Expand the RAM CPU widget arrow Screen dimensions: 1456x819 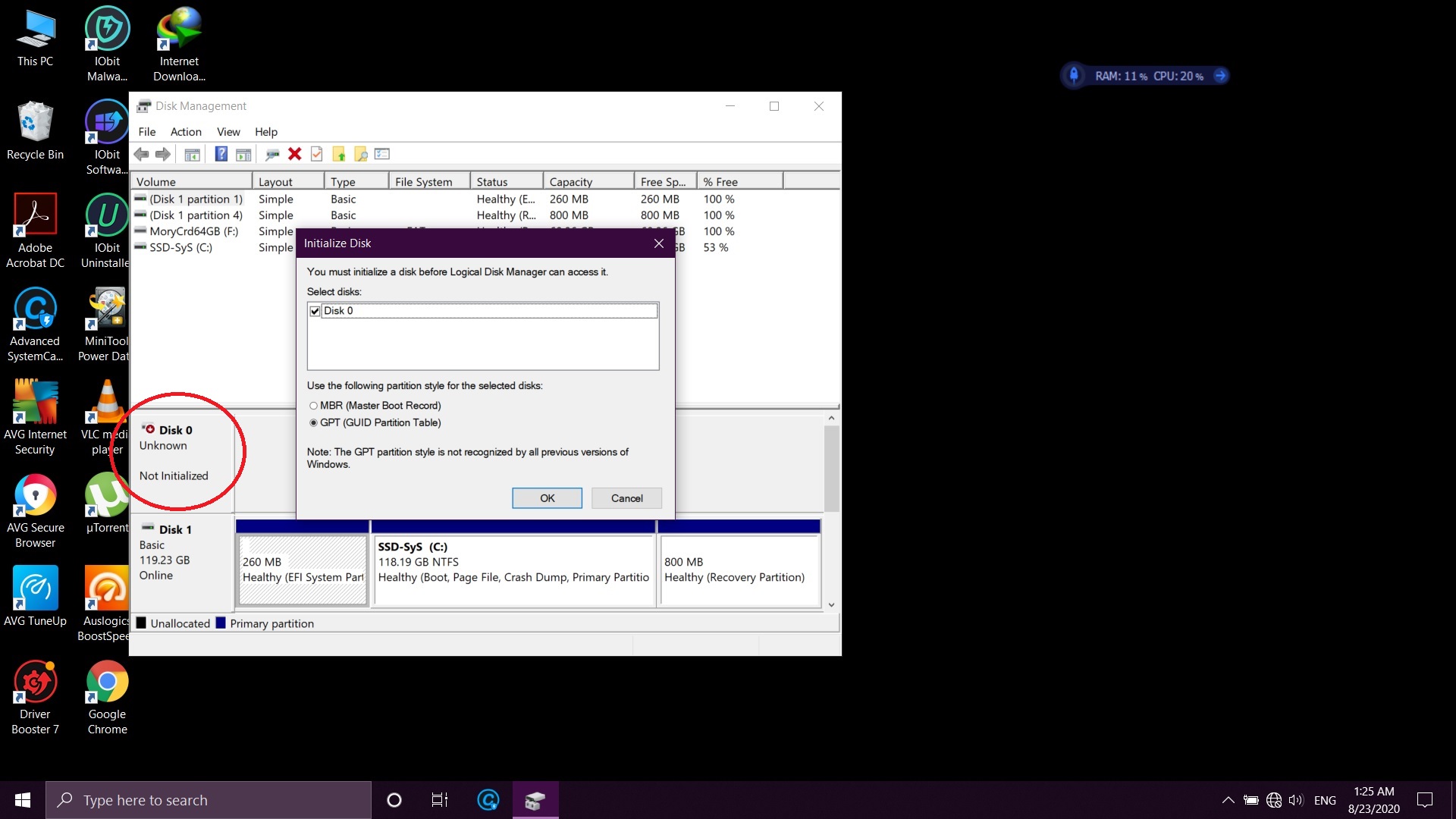pyautogui.click(x=1220, y=76)
